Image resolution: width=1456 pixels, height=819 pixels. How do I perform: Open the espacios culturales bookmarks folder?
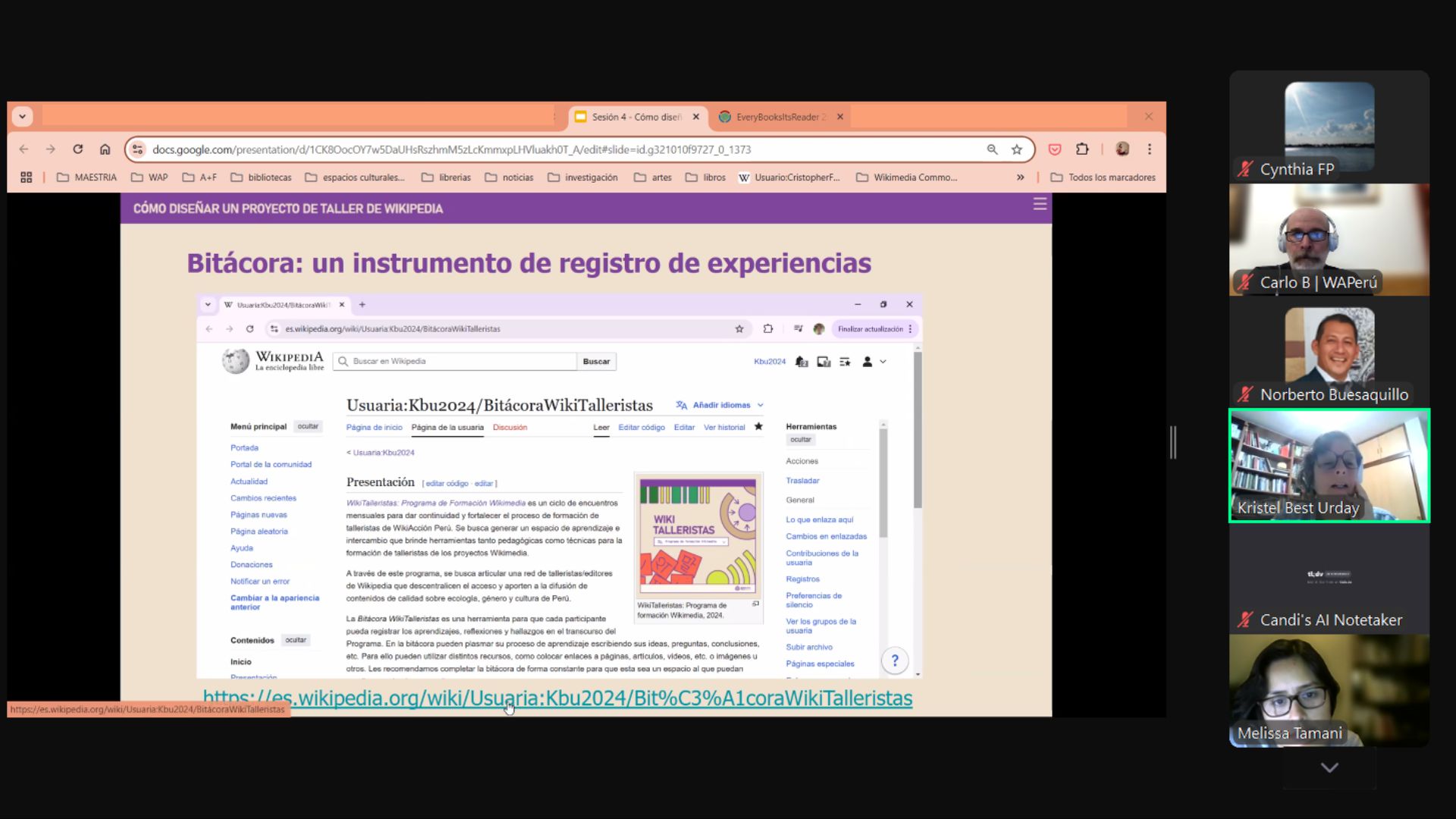coord(355,177)
